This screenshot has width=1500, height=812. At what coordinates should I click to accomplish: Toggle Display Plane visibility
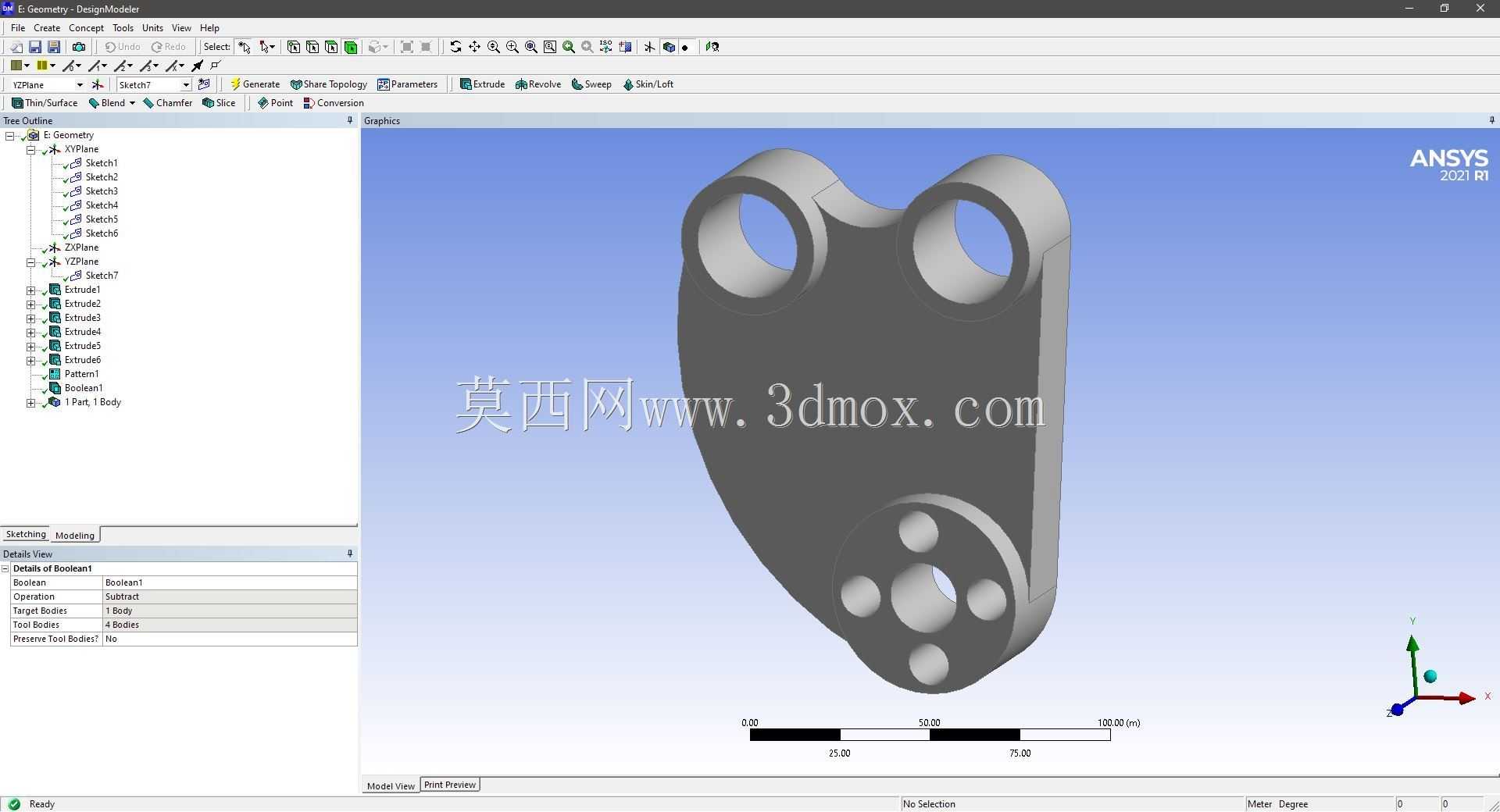tap(649, 47)
